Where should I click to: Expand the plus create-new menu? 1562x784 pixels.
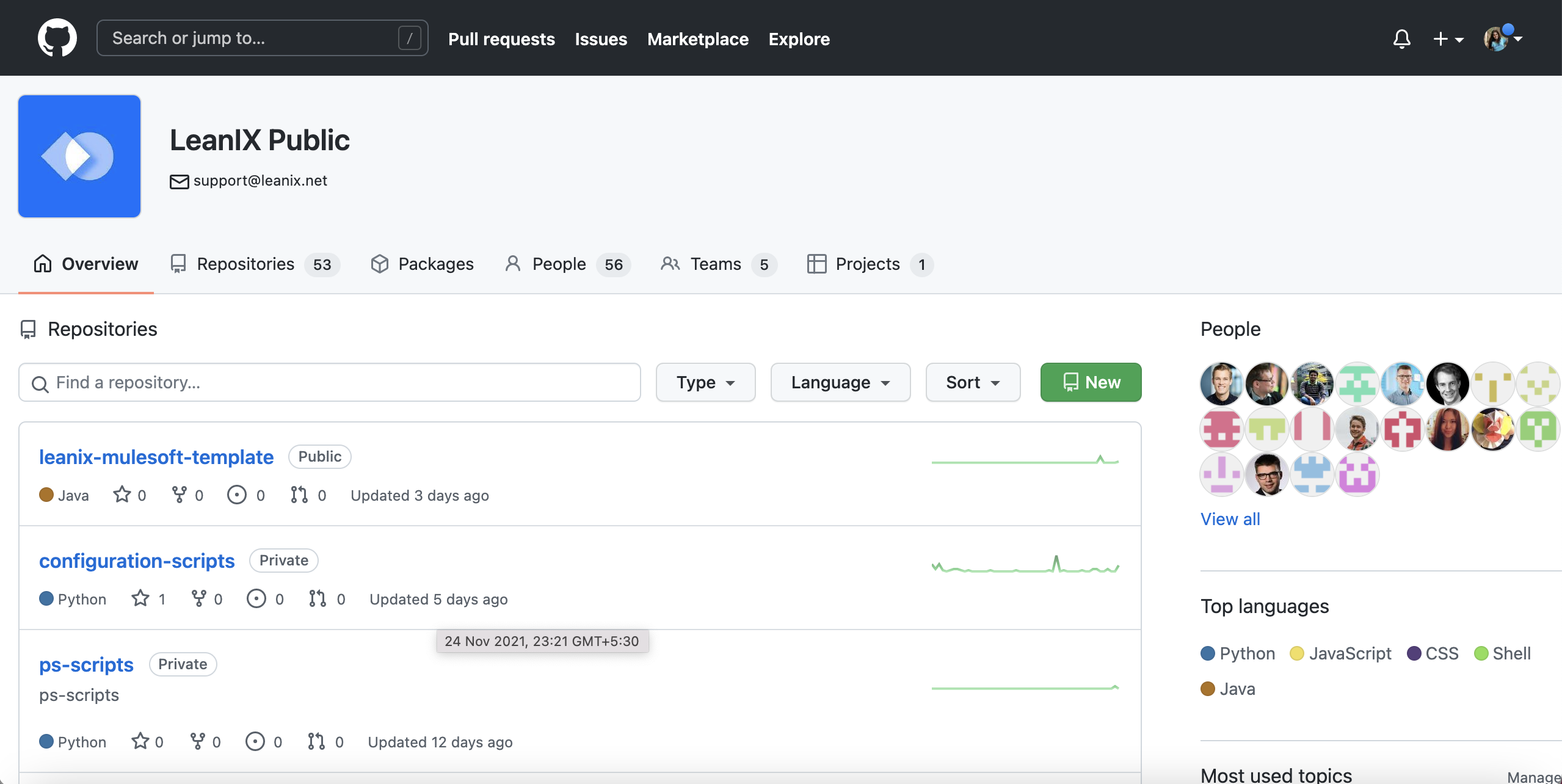pyautogui.click(x=1448, y=39)
